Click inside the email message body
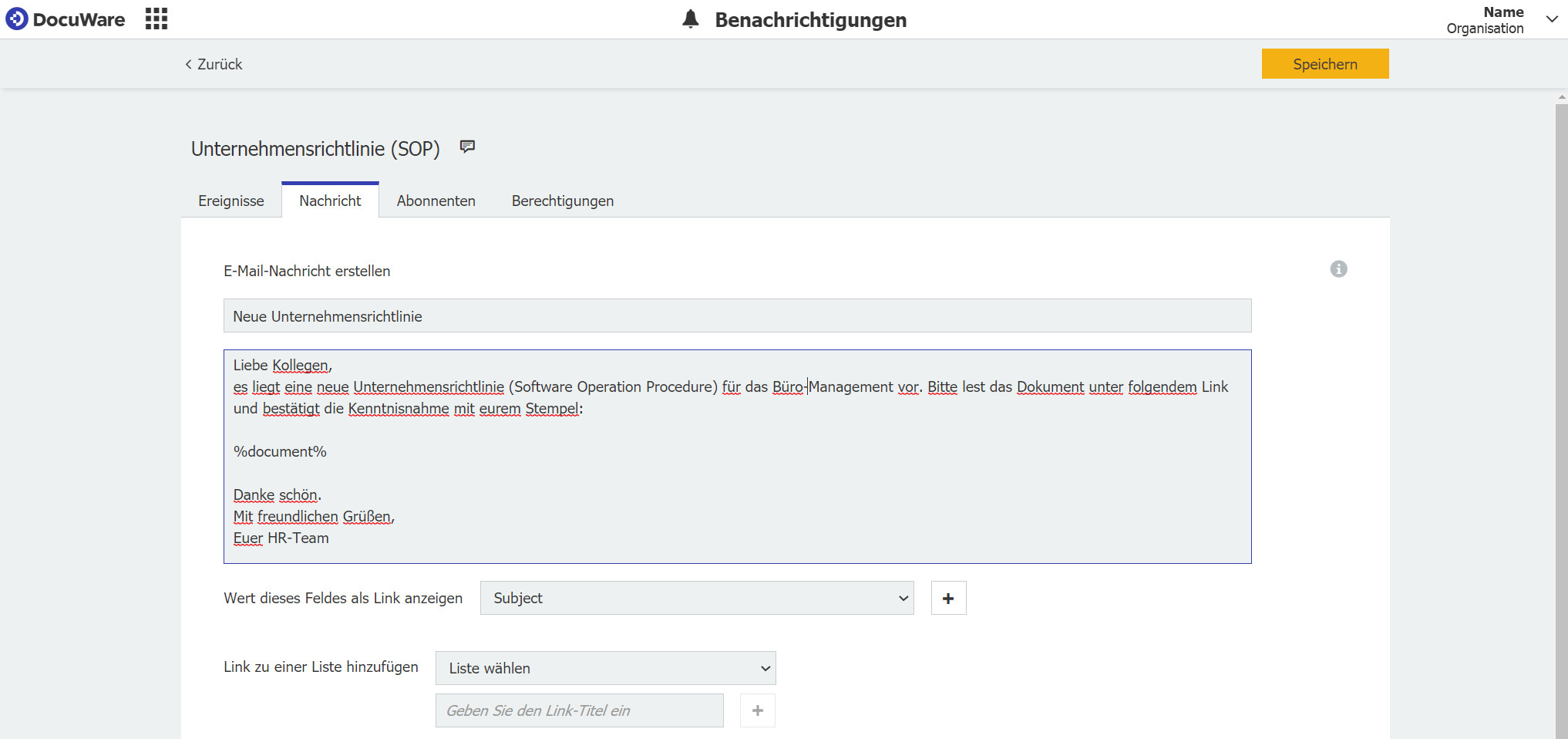This screenshot has height=739, width=1568. [736, 455]
